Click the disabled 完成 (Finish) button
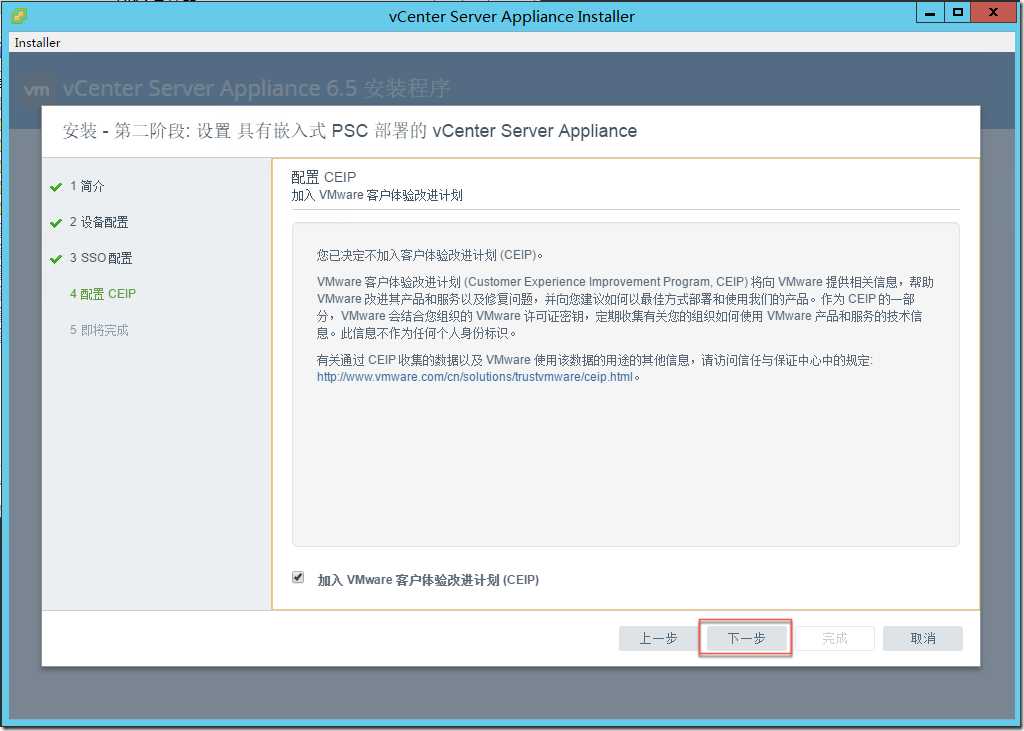The width and height of the screenshot is (1024, 731). pos(835,638)
